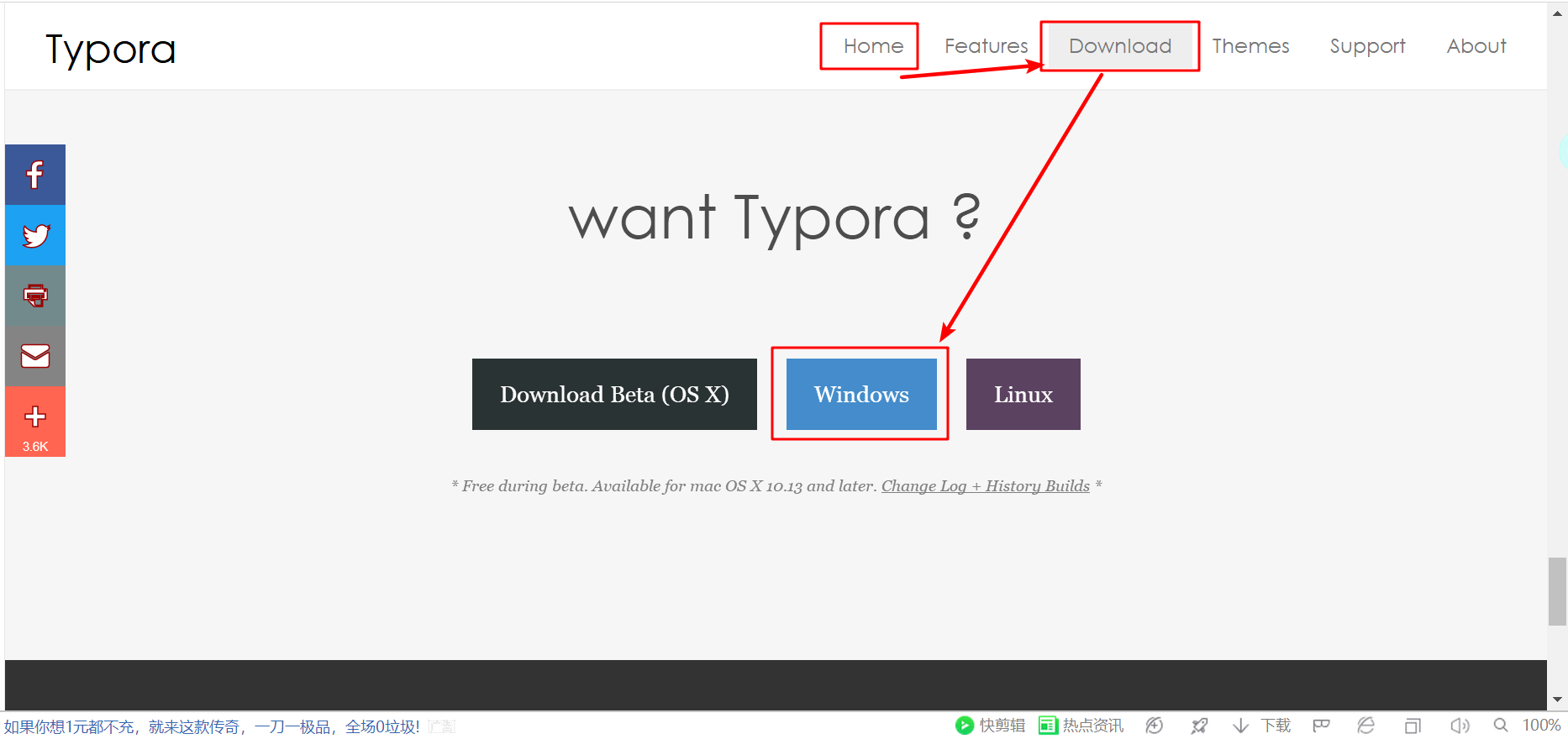Screen dimensions: 1568x739
Task: Click the window-split icon in status bar
Action: (x=1413, y=726)
